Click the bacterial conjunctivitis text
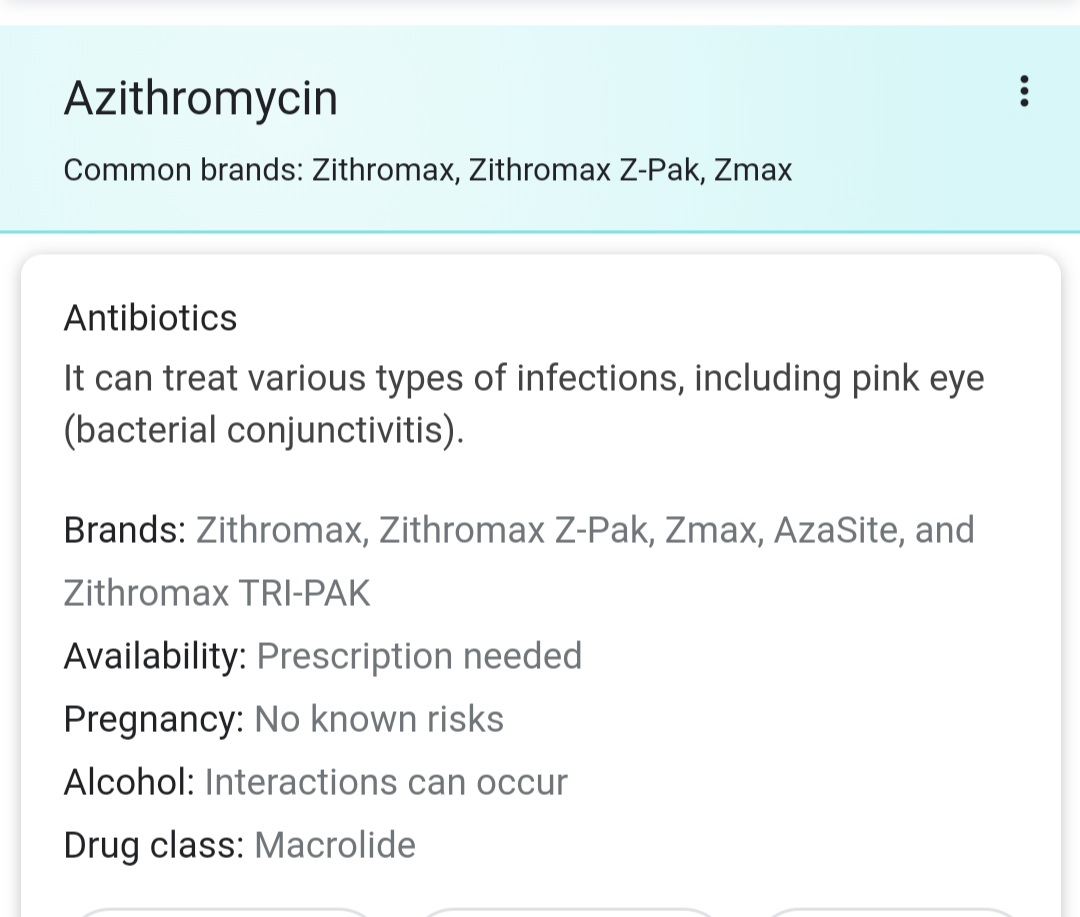This screenshot has height=917, width=1080. 264,431
